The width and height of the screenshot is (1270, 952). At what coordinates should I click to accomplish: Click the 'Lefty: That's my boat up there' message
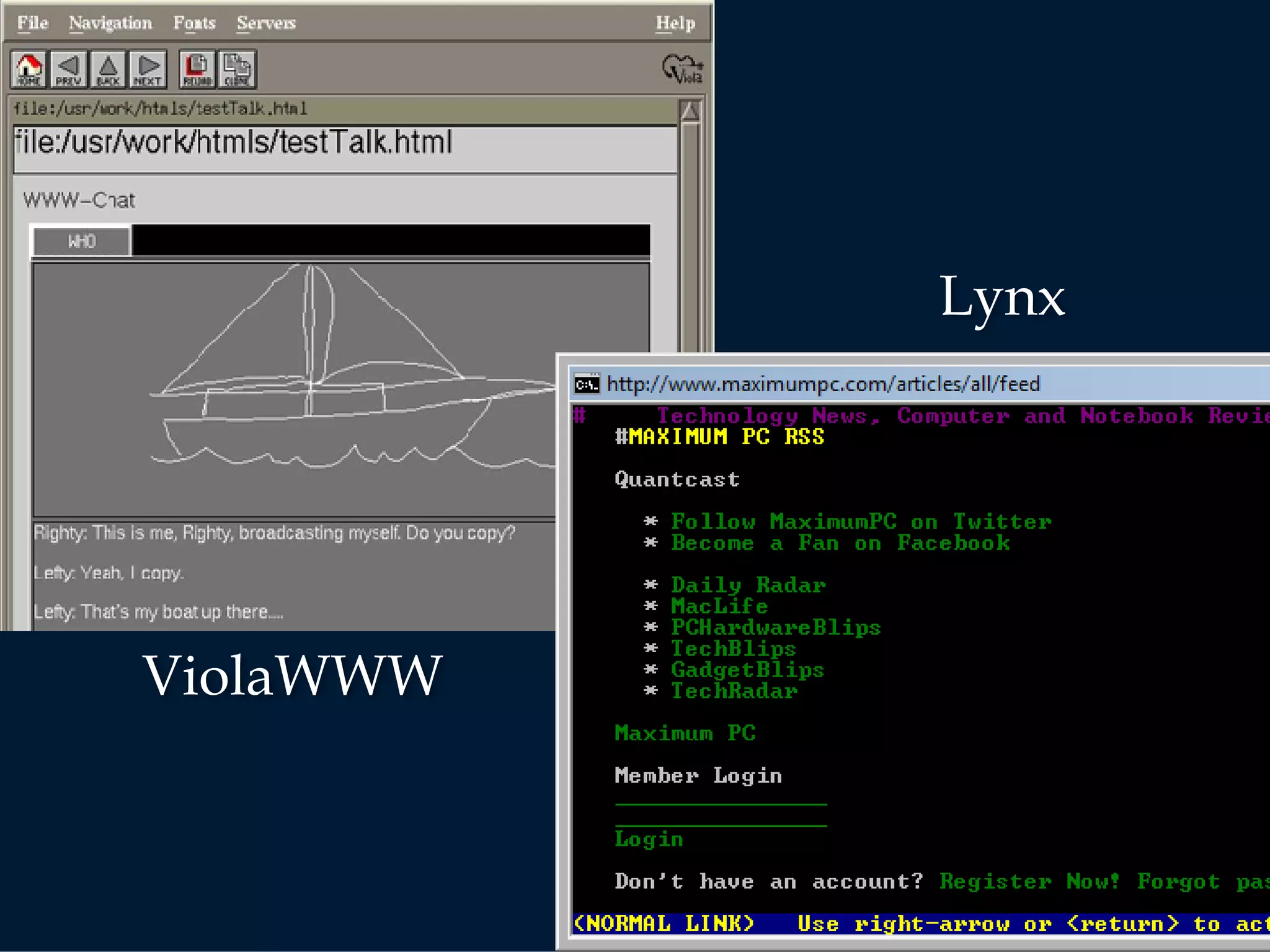[158, 612]
